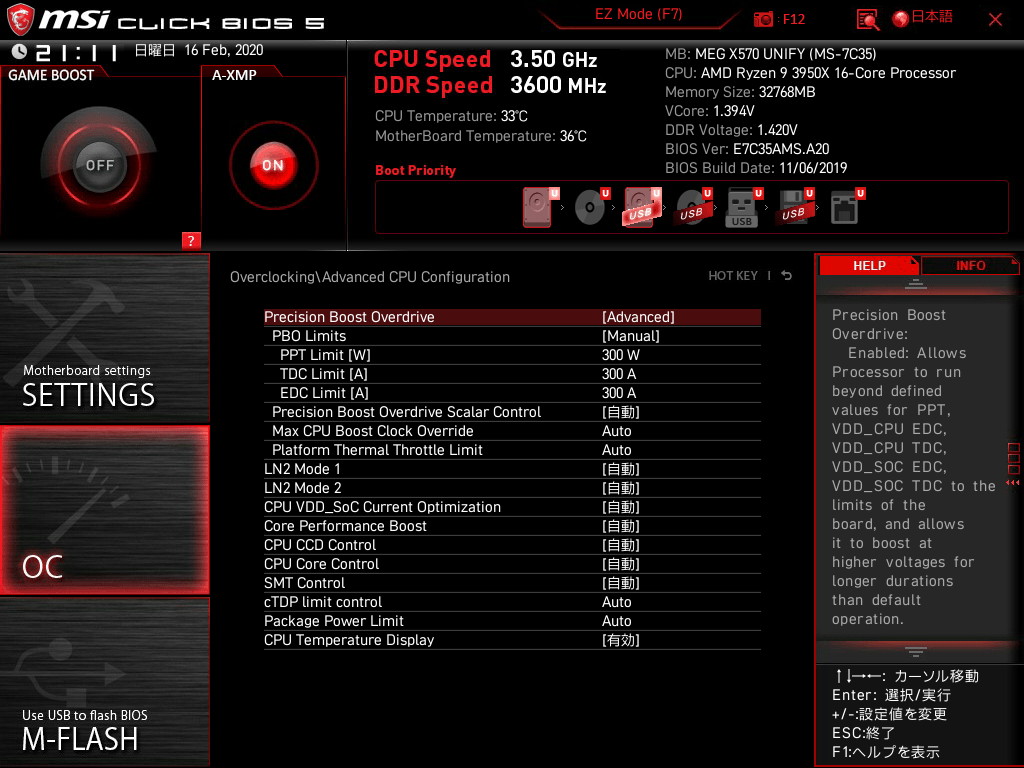Click the clock icon beside the time

tap(19, 52)
